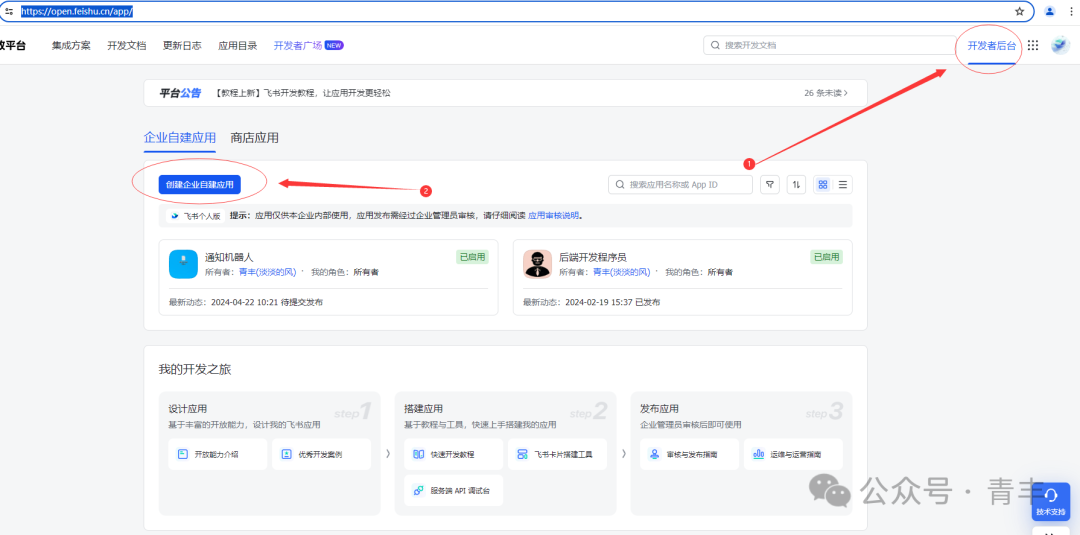Click 已启用 status on 通知机器人
The image size is (1080, 535).
[472, 257]
